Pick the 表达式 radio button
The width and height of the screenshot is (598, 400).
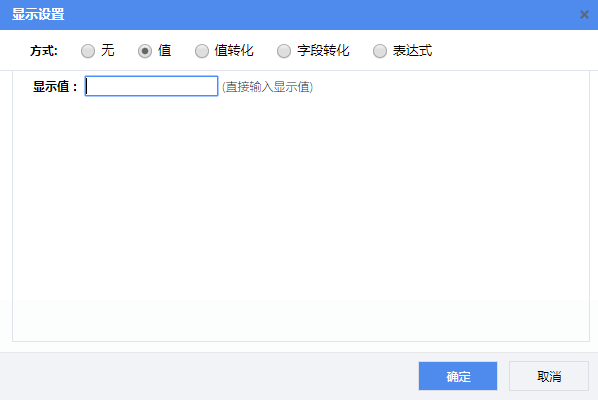coord(380,51)
